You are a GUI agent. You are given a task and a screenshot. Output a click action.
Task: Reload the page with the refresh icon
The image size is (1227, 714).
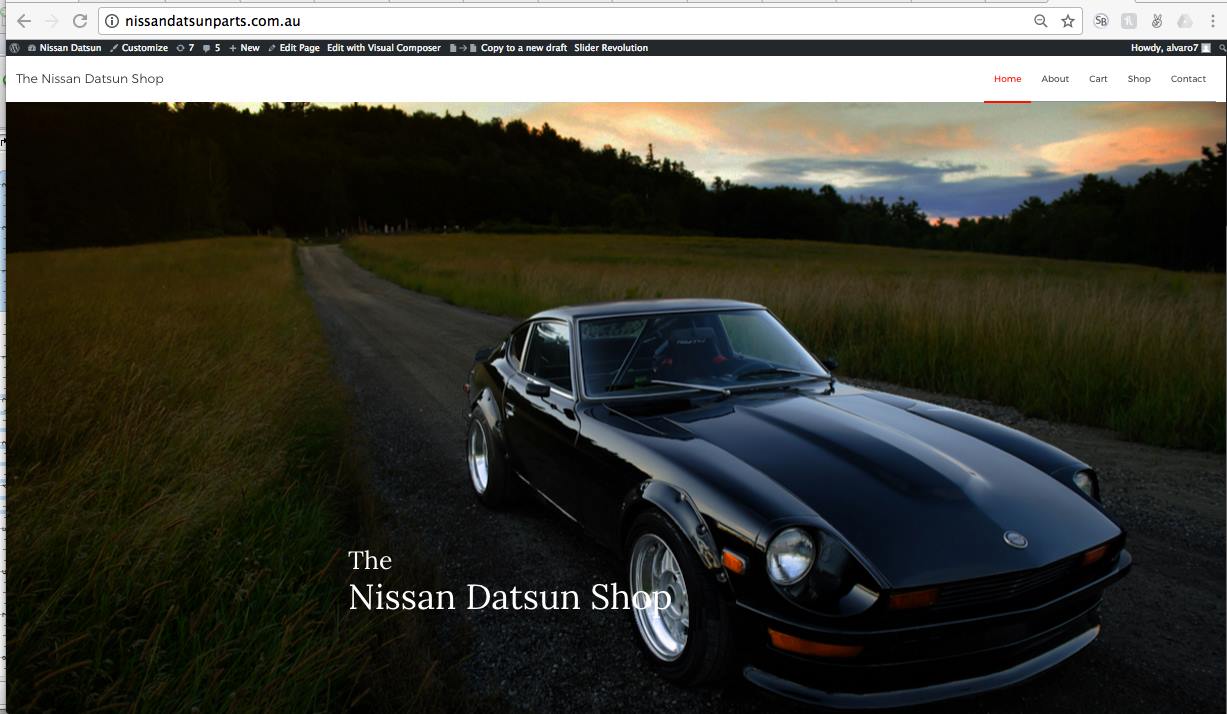80,21
